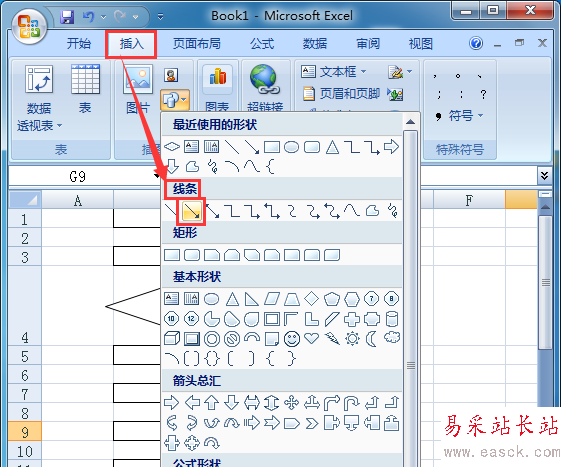Insert a 图片 picture
Screen dimensions: 561x467
138,89
